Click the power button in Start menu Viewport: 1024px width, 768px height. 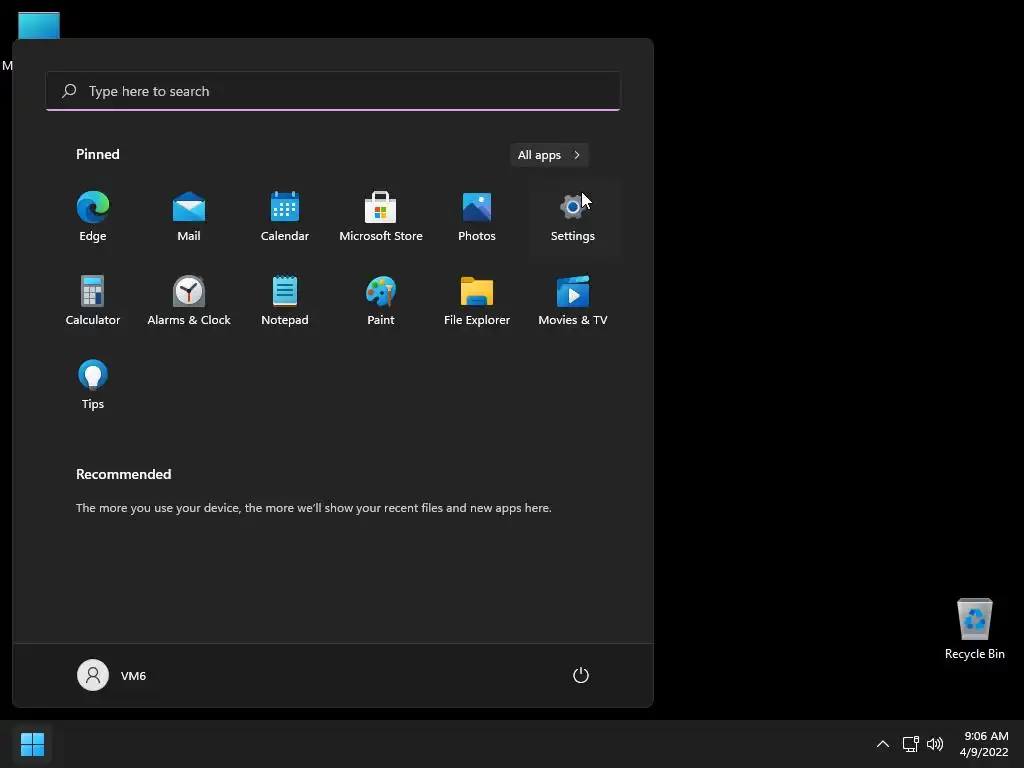point(581,675)
